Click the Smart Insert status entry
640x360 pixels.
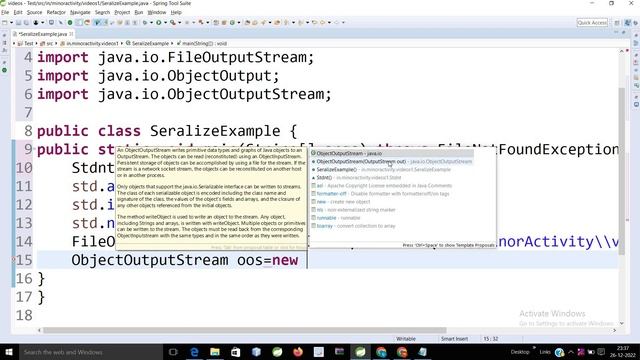454,339
